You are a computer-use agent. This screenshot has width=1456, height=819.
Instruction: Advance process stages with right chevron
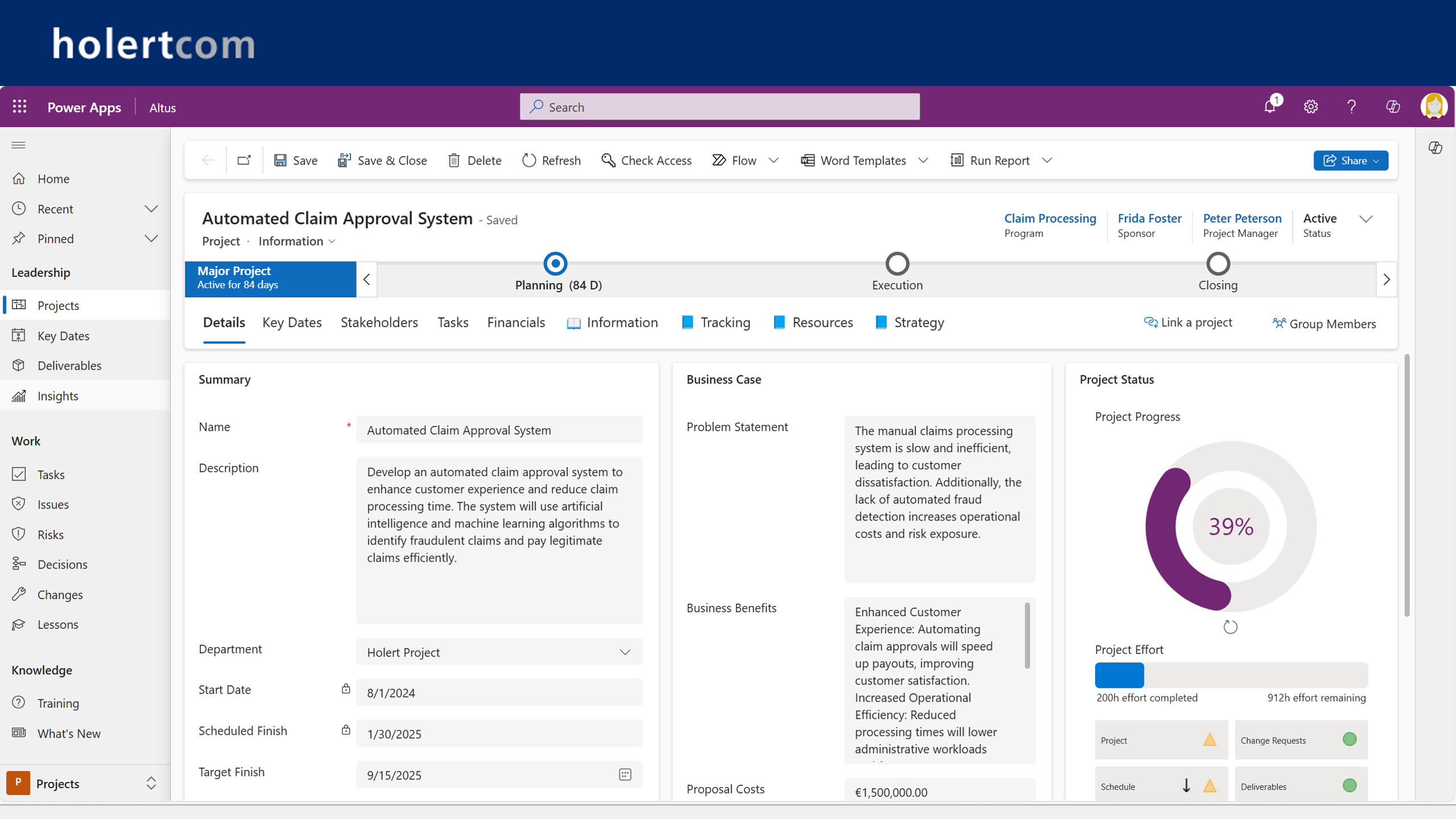pos(1387,280)
